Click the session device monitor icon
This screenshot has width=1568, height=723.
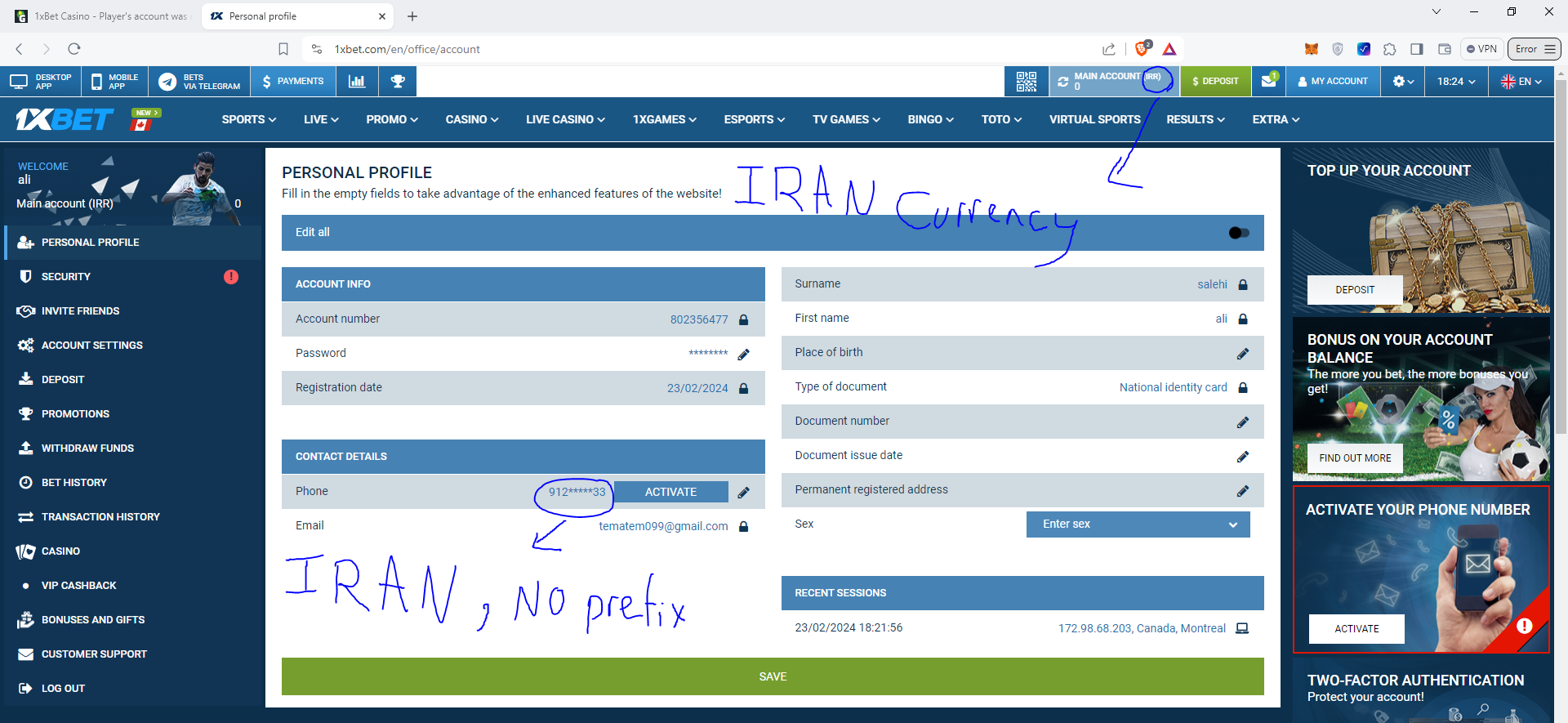point(1241,628)
